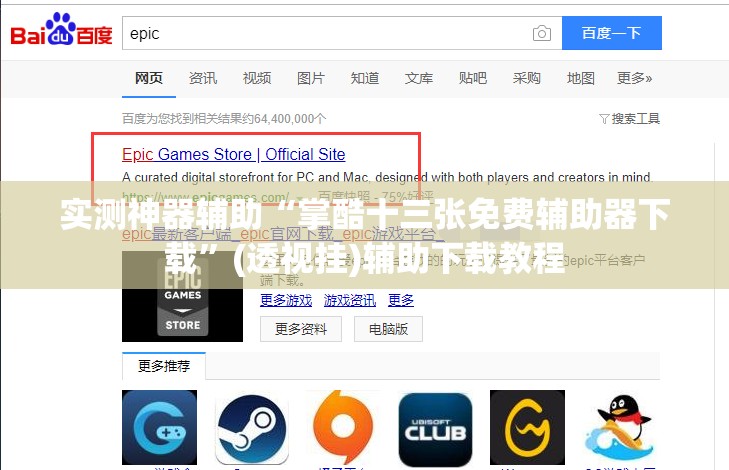The width and height of the screenshot is (729, 470).
Task: Select the 更多推荐 tab
Action: (x=164, y=366)
